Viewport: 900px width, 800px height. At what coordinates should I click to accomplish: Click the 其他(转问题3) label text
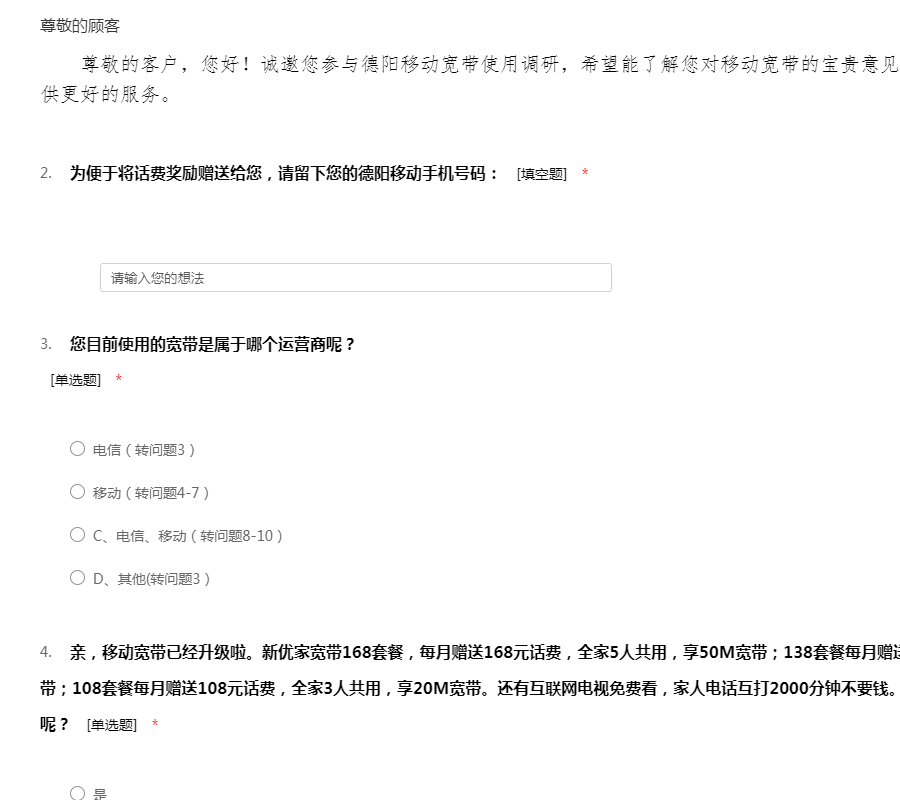(152, 579)
